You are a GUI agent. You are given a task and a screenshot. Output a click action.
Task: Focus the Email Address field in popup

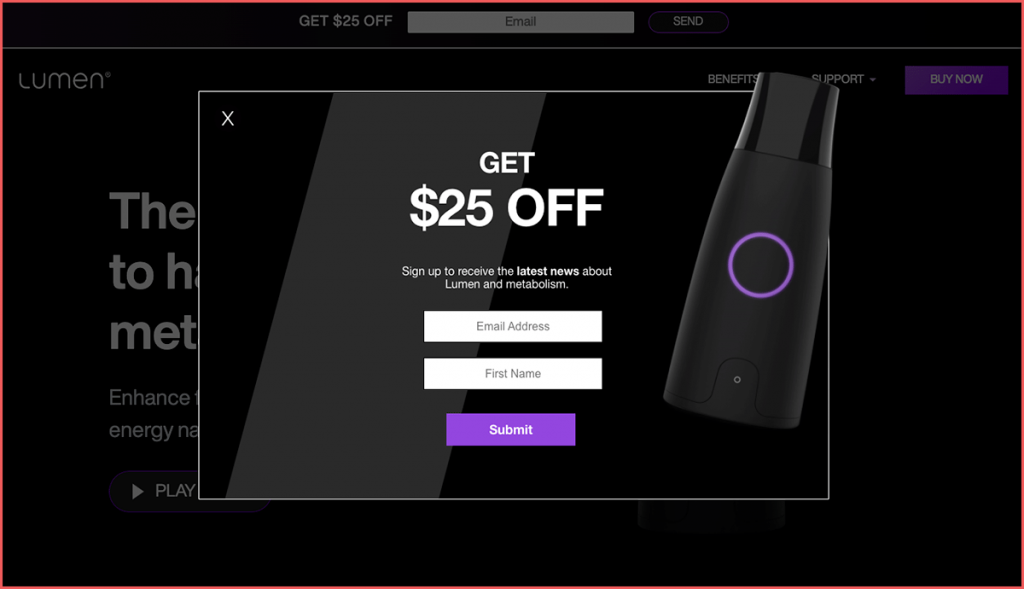[513, 326]
